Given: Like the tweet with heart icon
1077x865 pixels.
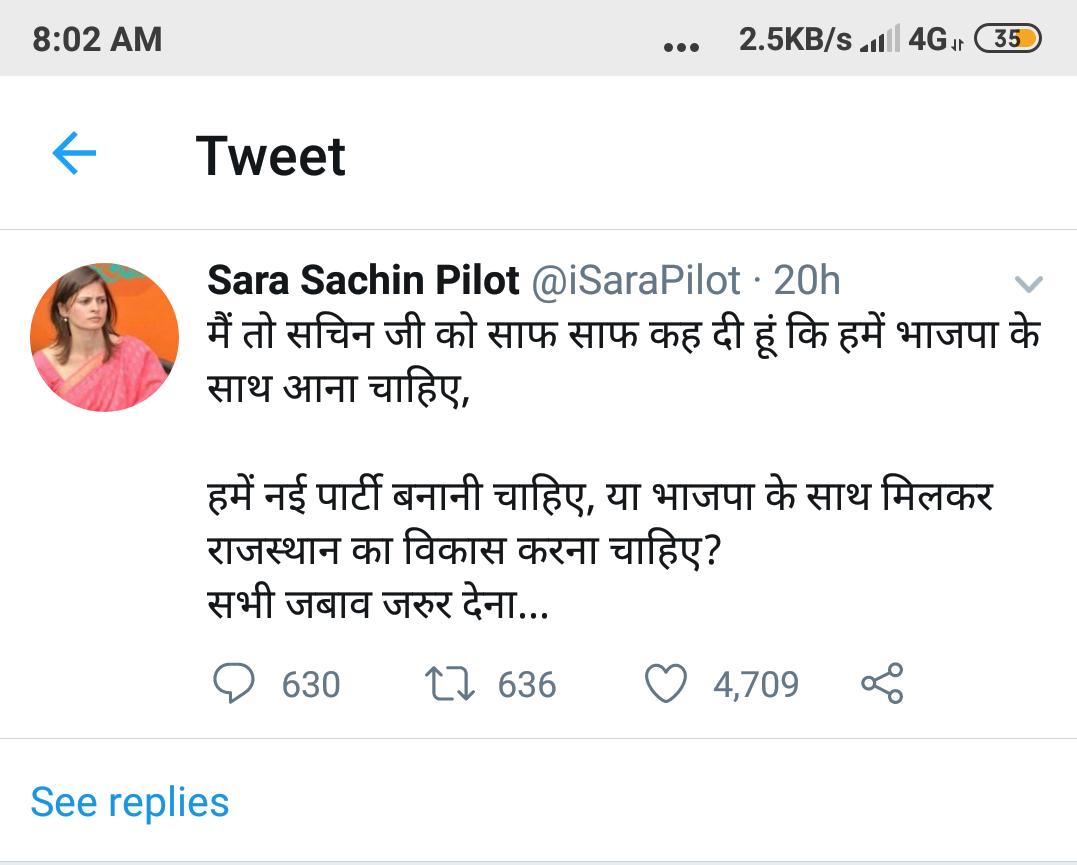Looking at the screenshot, I should tap(666, 684).
